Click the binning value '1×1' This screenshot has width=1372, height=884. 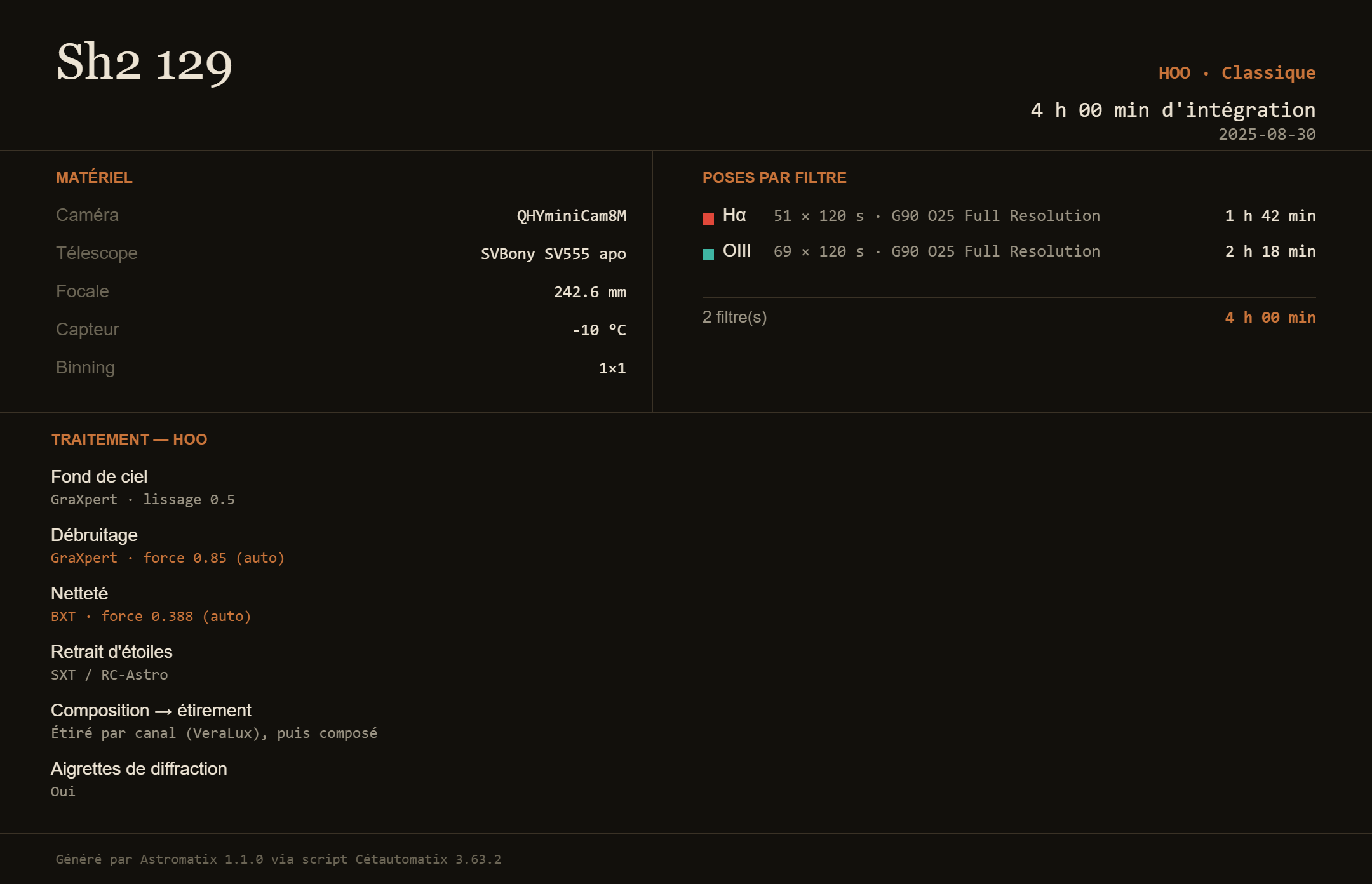[x=612, y=368]
